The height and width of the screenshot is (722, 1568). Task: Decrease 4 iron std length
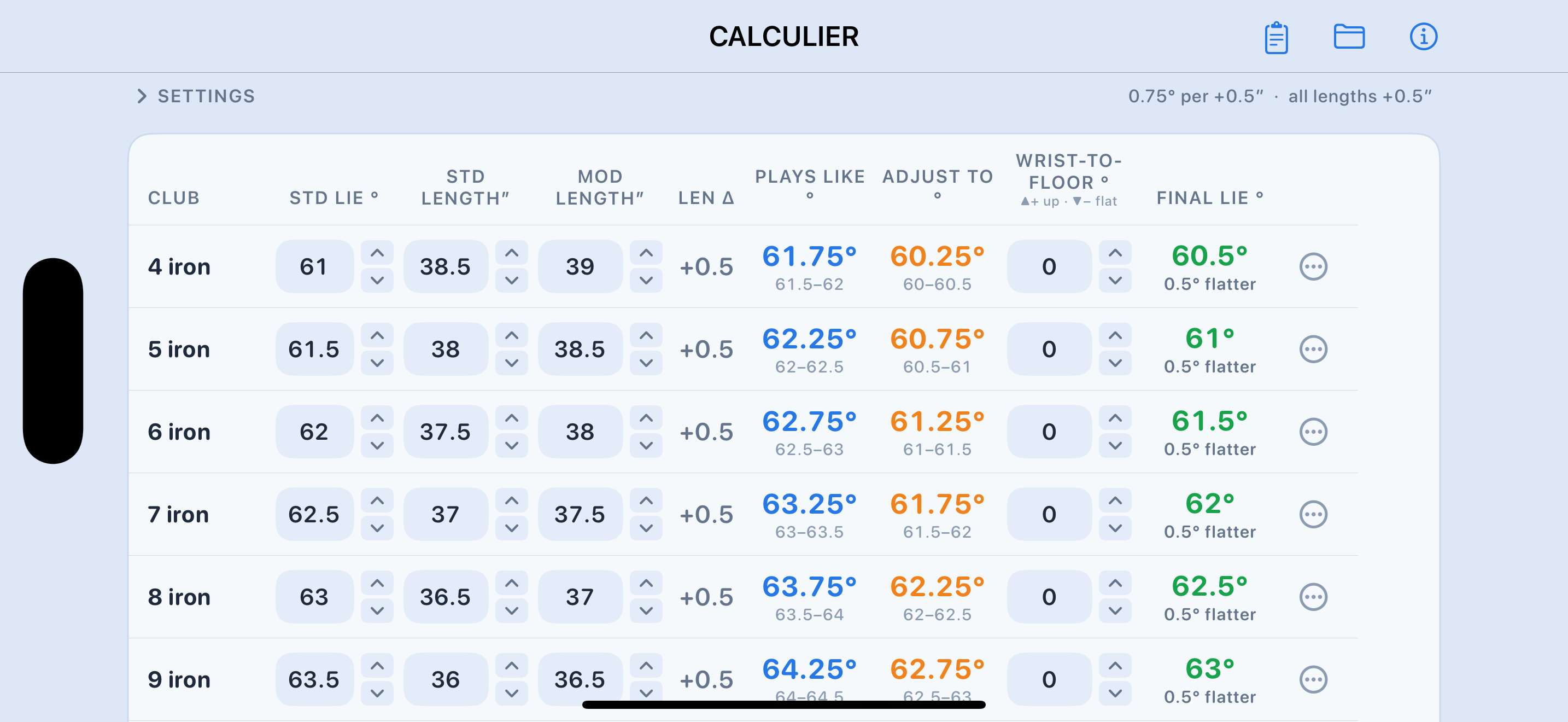[512, 281]
